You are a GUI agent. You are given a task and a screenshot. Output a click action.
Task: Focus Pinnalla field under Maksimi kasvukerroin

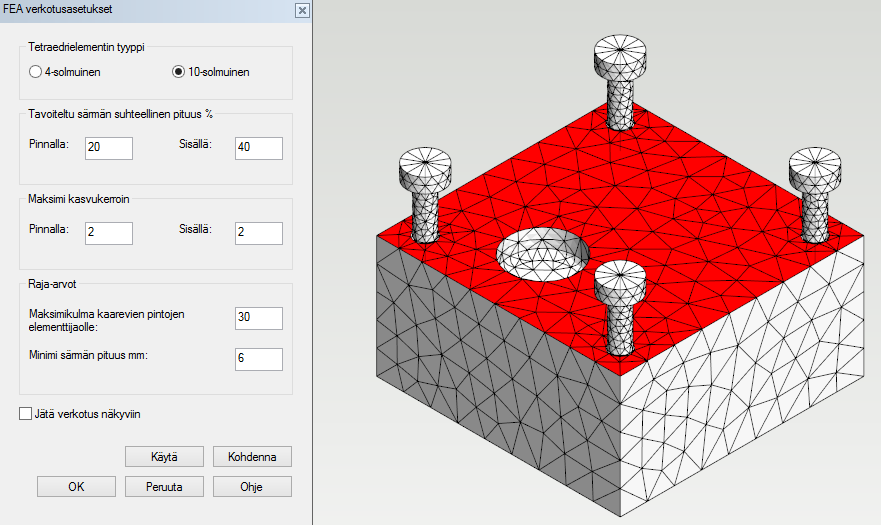(x=109, y=233)
